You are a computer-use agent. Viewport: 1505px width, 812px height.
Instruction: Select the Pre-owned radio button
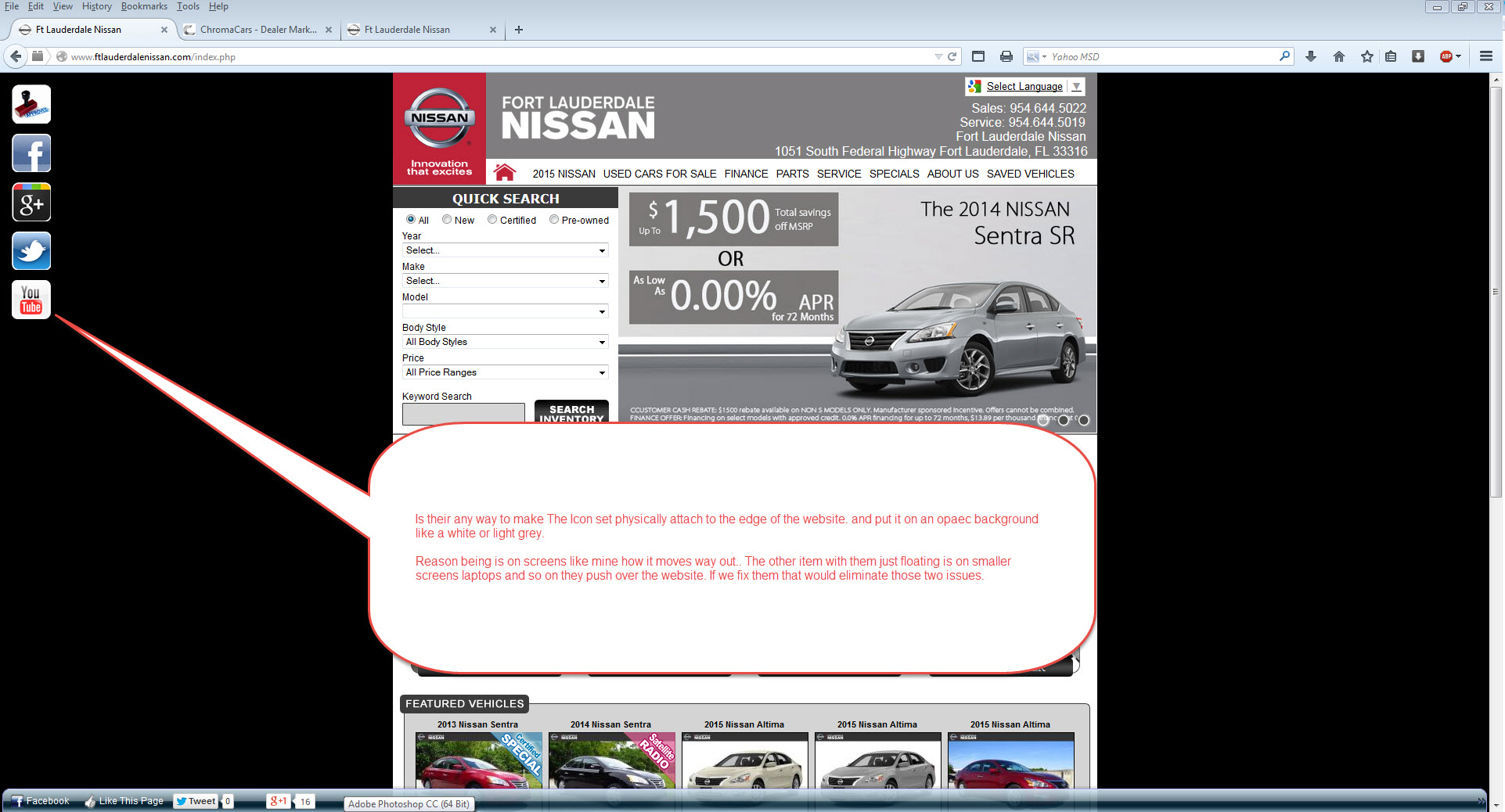(554, 220)
